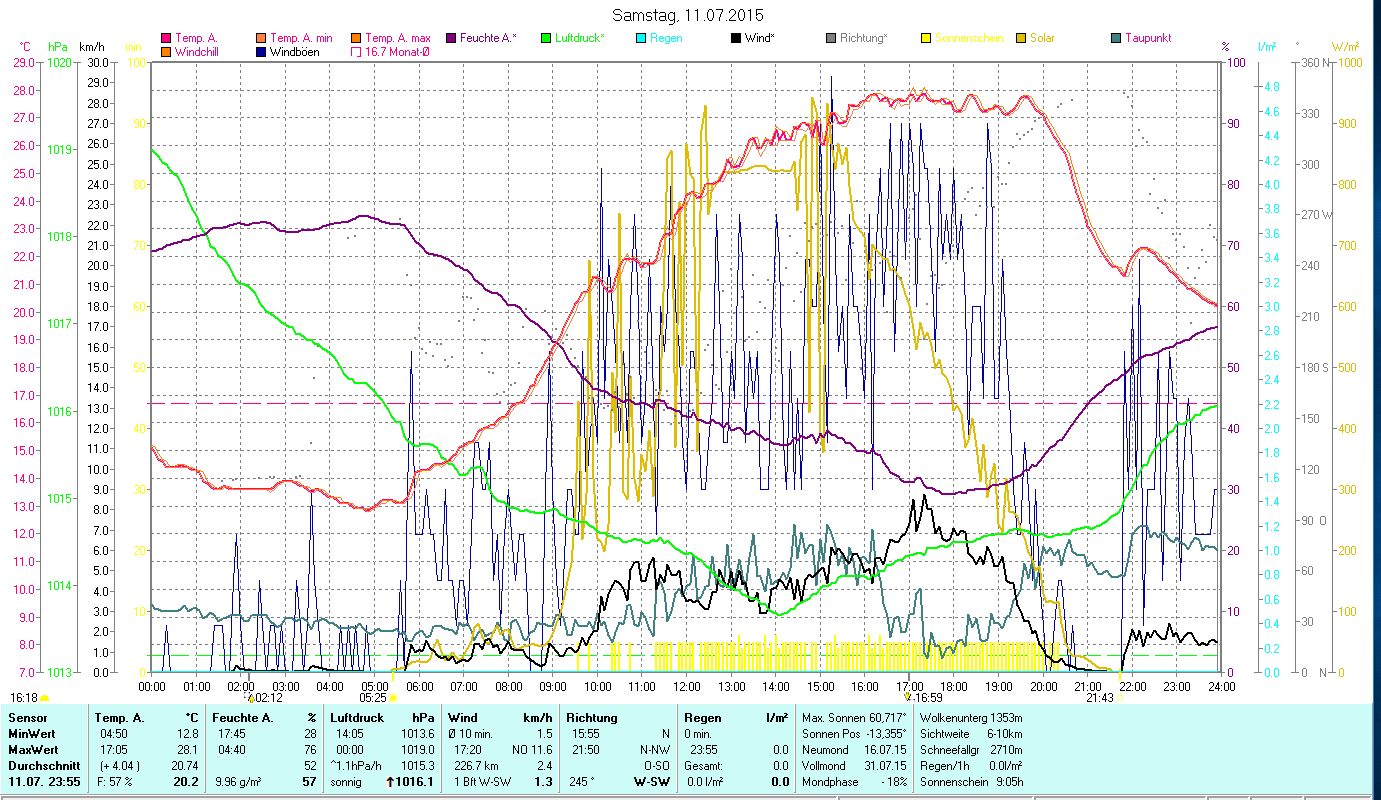The width and height of the screenshot is (1381, 800).
Task: Click the rising pressure arrow beside 1016.1
Action: (x=389, y=782)
